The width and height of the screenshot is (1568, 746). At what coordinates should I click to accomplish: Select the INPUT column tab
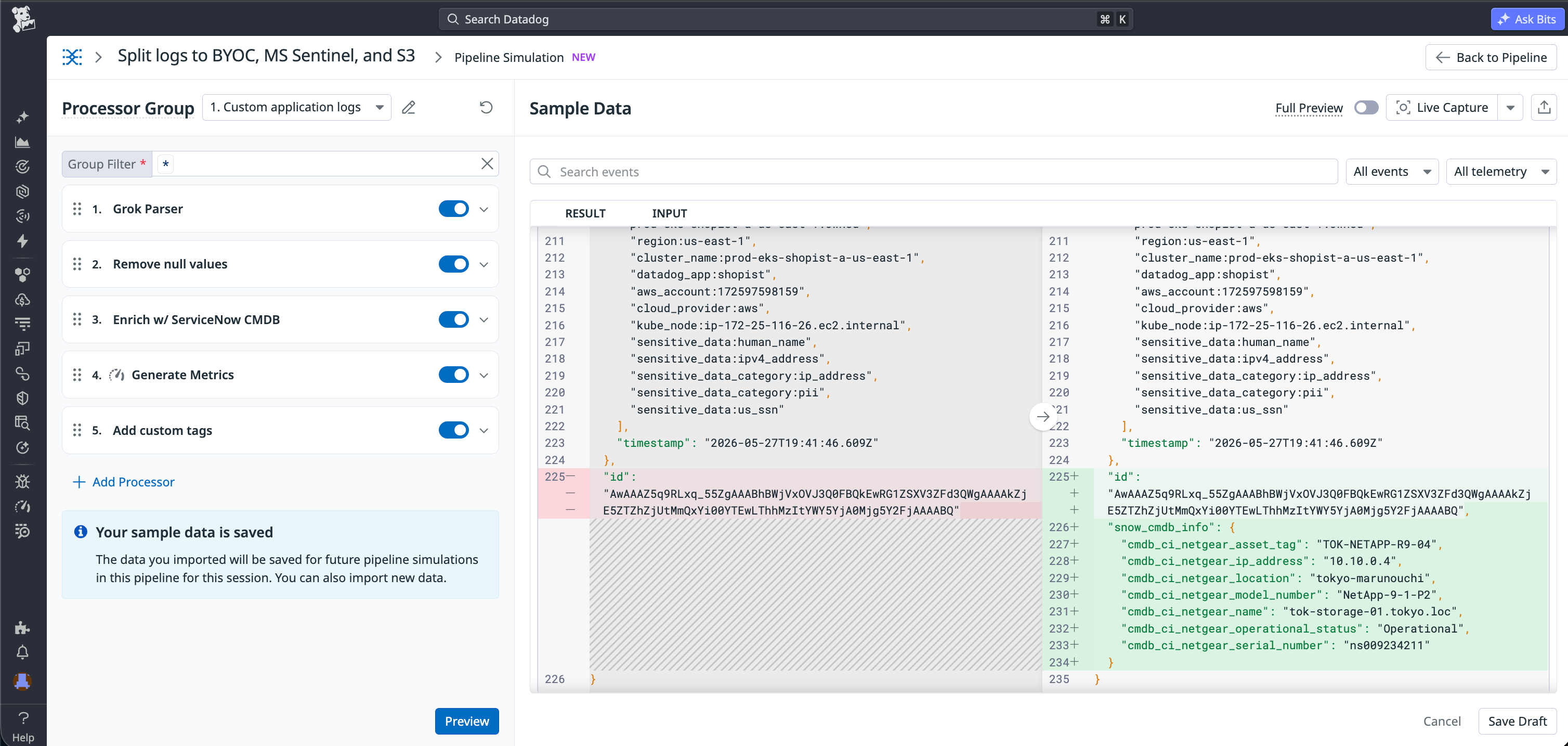pos(669,213)
